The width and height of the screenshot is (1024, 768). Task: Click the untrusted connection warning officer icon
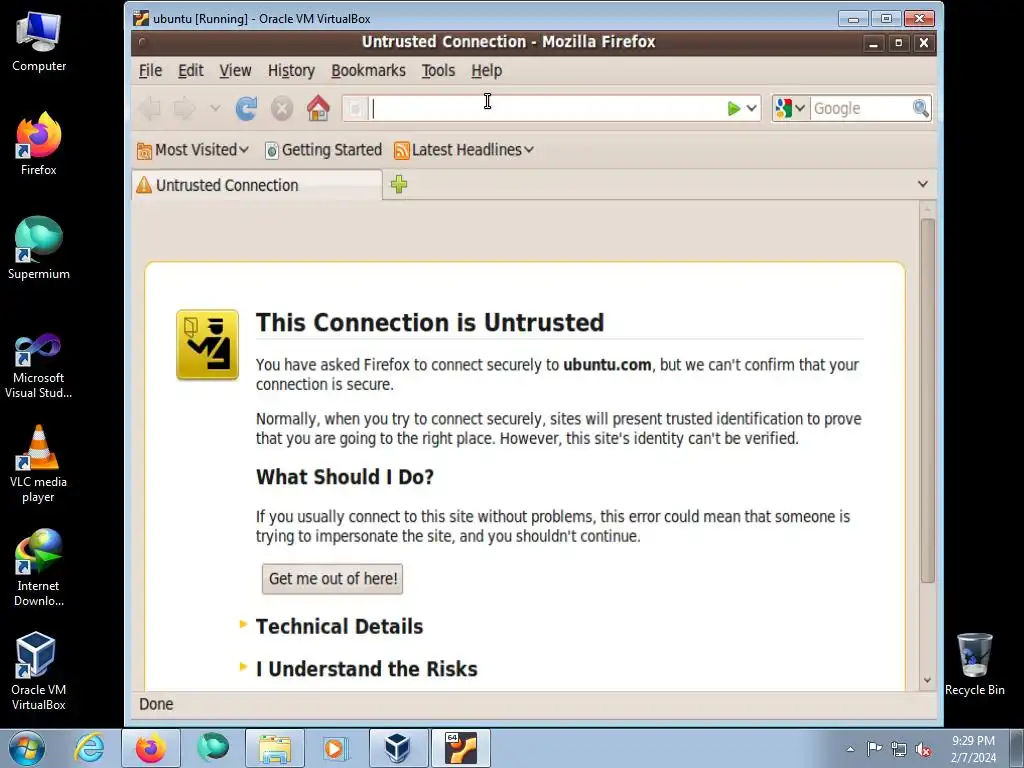[x=208, y=345]
